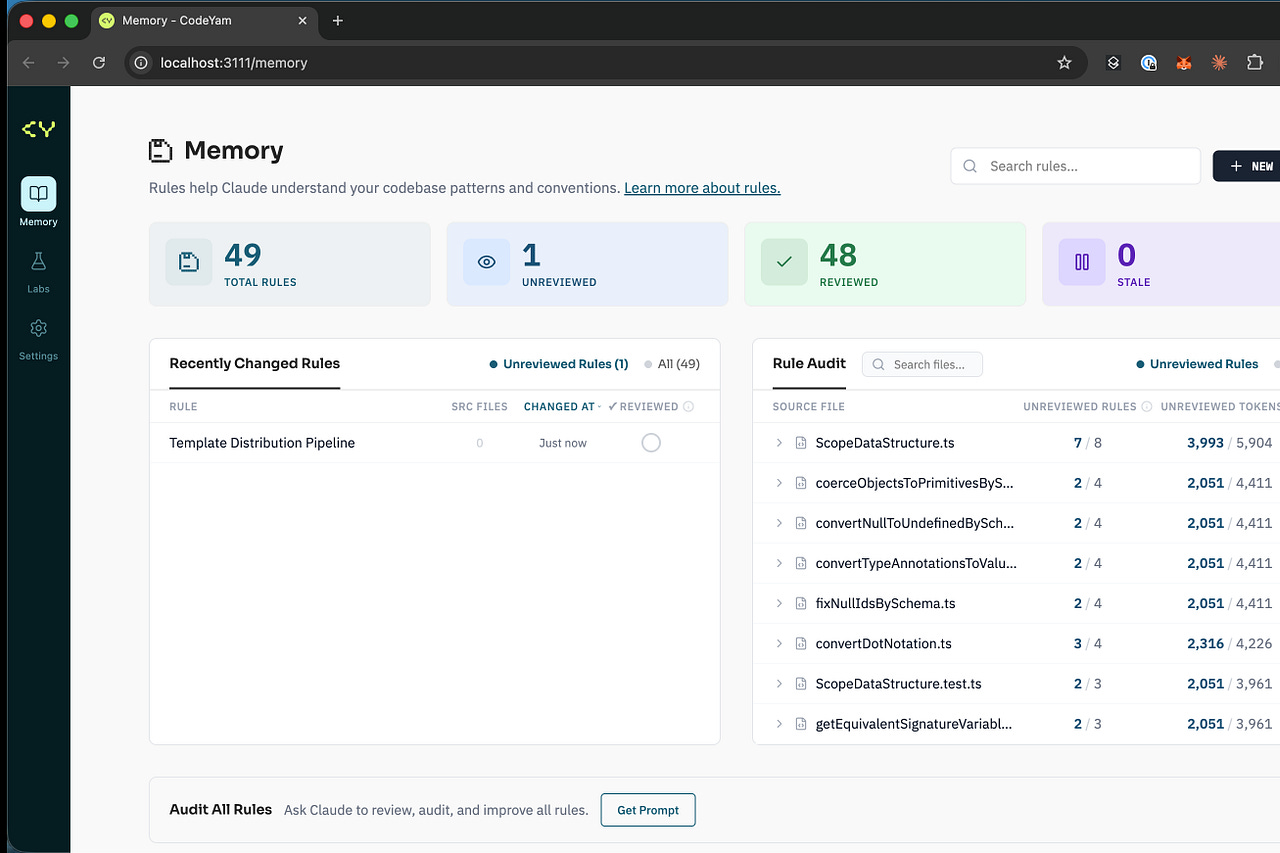Click the New rule button
1280x853 pixels.
(1247, 166)
